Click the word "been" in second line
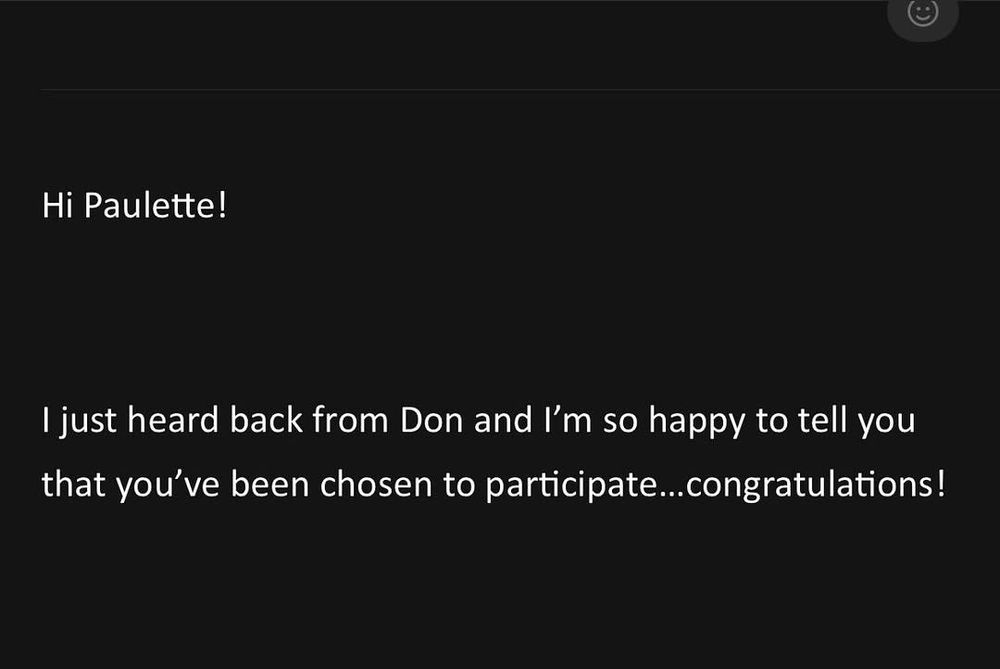Image resolution: width=1000 pixels, height=669 pixels. click(269, 484)
